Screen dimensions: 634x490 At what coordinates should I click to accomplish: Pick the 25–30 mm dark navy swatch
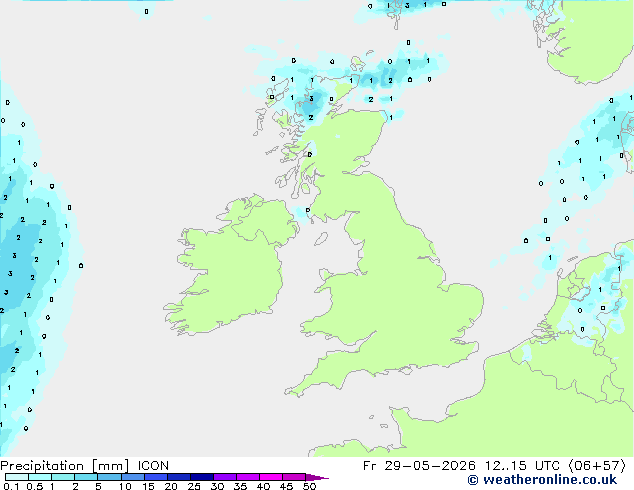point(202,477)
